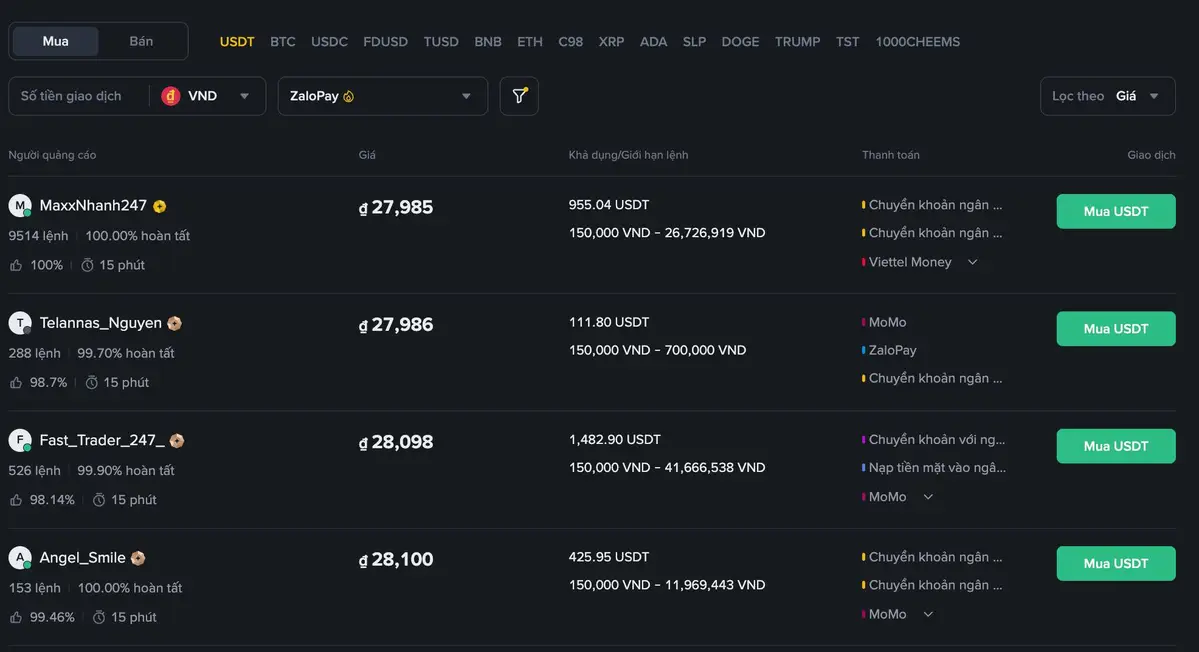Click the MaxxNhanh247 avatar icon

[x=20, y=206]
